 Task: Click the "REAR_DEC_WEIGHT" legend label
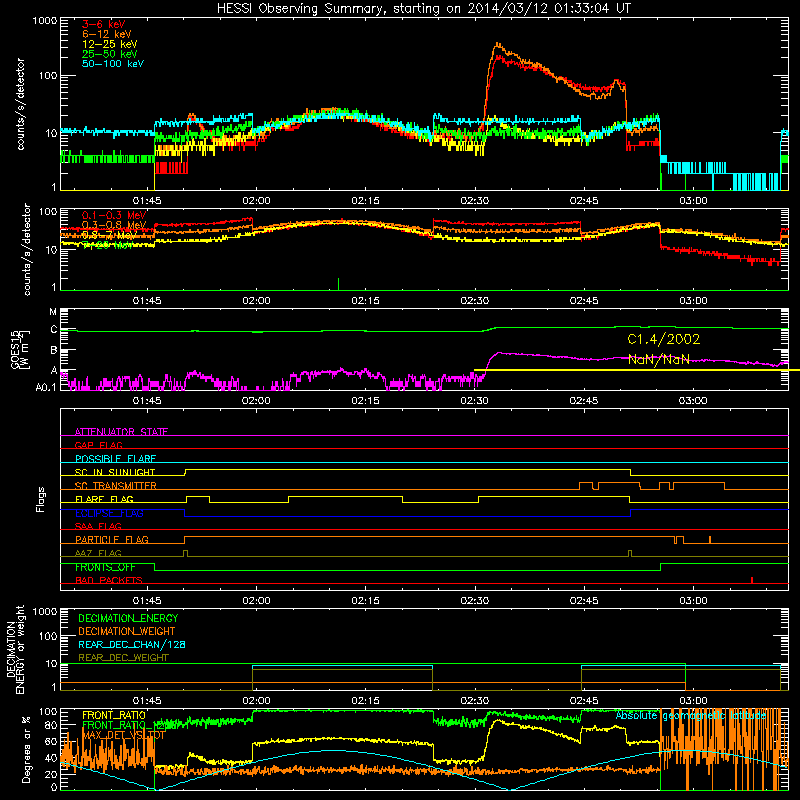click(x=123, y=658)
